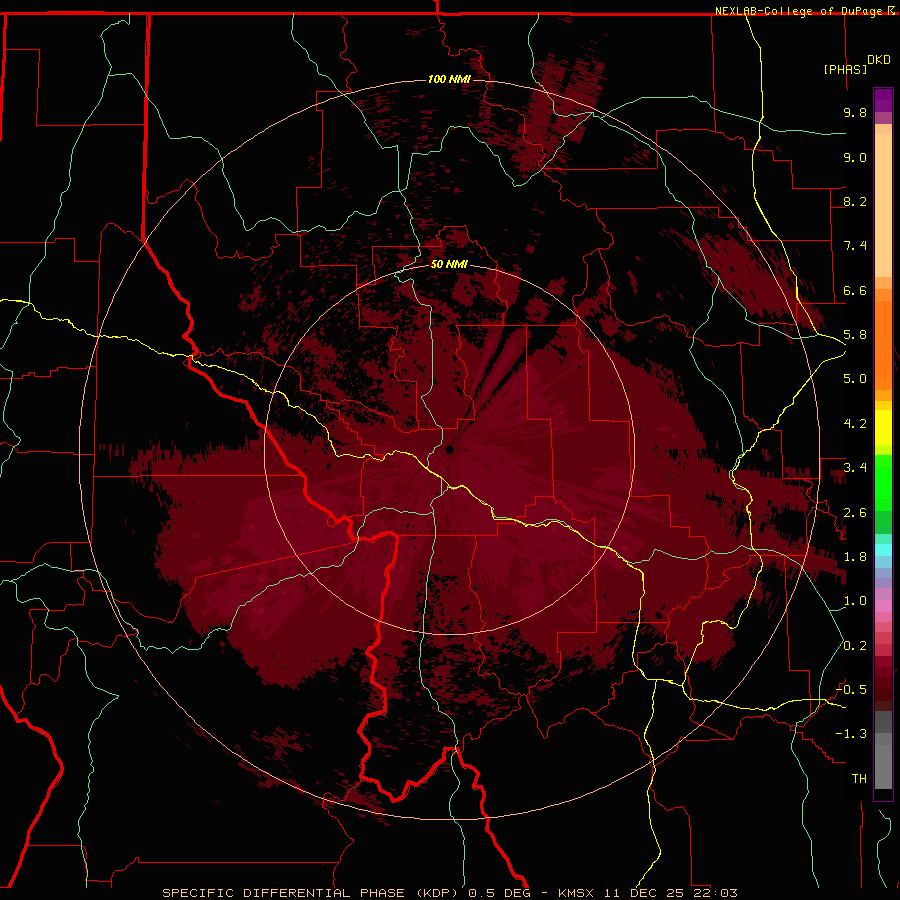The width and height of the screenshot is (900, 900).
Task: Click the yellow segment of the color bar
Action: (883, 428)
